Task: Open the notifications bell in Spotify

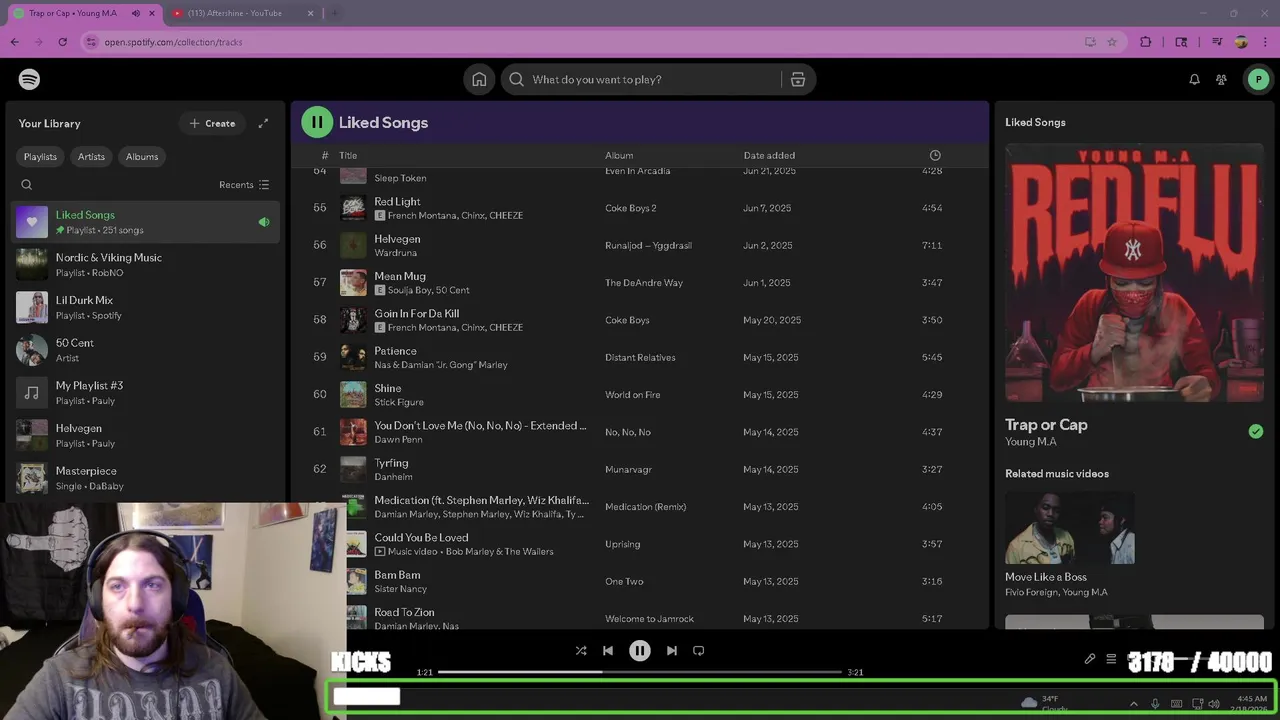Action: click(1194, 80)
